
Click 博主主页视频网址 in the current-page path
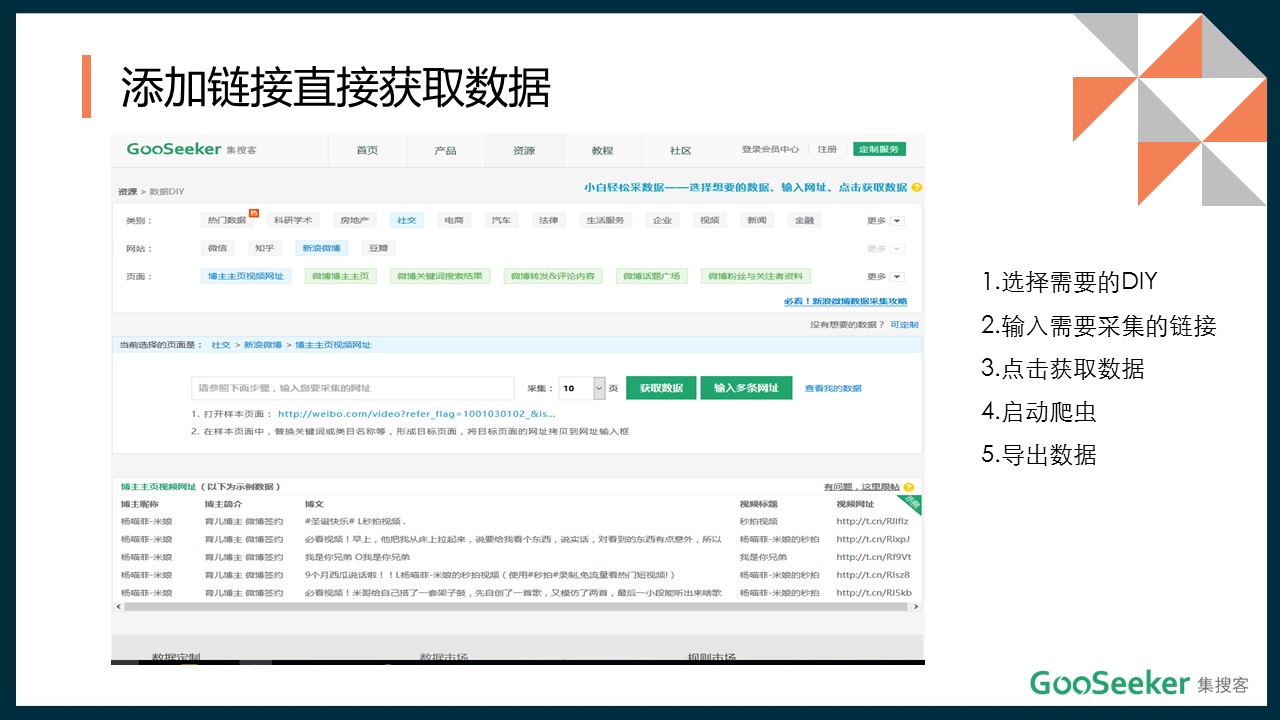pos(333,344)
